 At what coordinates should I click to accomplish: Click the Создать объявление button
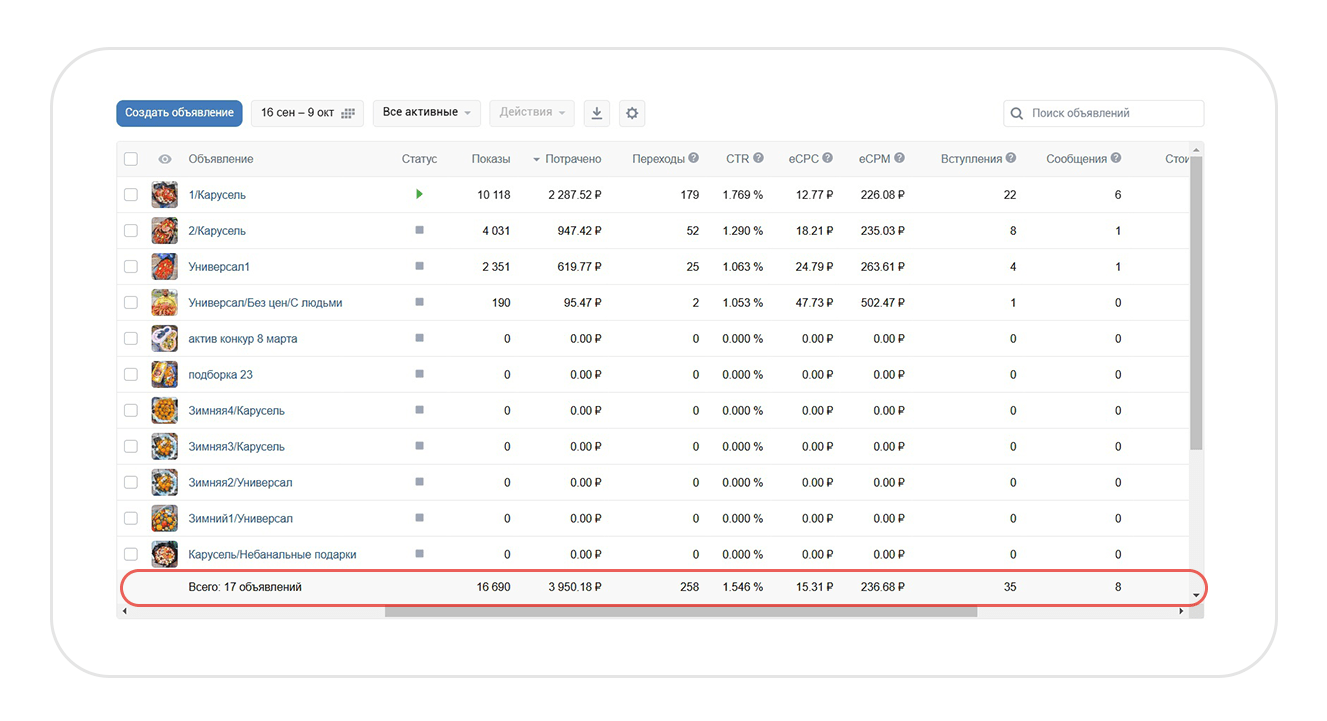click(179, 113)
